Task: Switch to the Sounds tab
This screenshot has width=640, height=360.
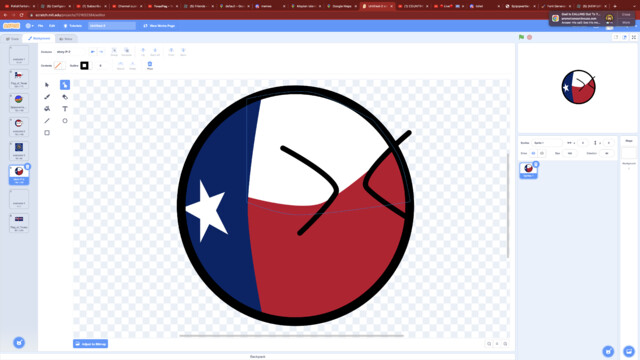Action: 65,39
